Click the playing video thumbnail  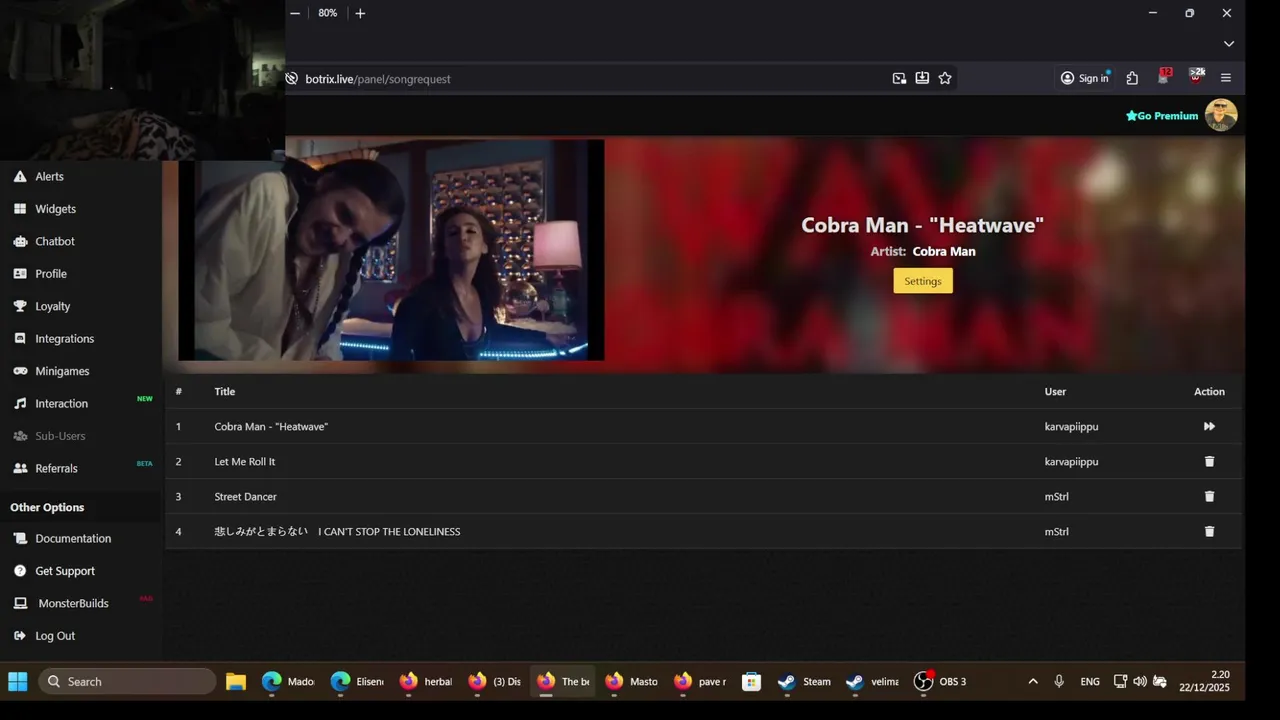[x=391, y=250]
